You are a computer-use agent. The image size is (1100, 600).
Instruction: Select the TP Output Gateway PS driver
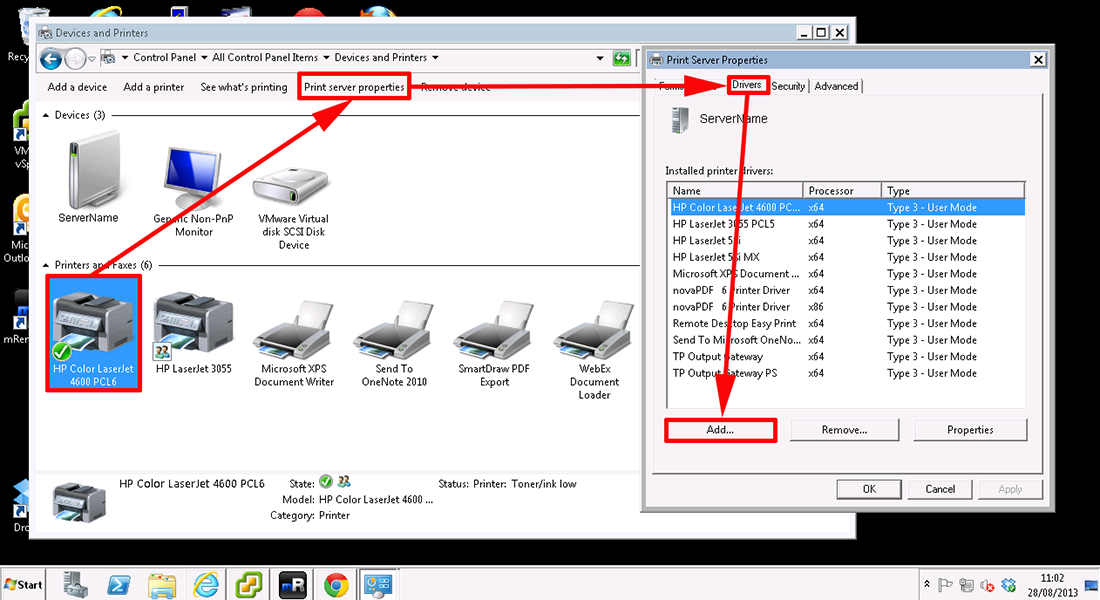pos(846,373)
